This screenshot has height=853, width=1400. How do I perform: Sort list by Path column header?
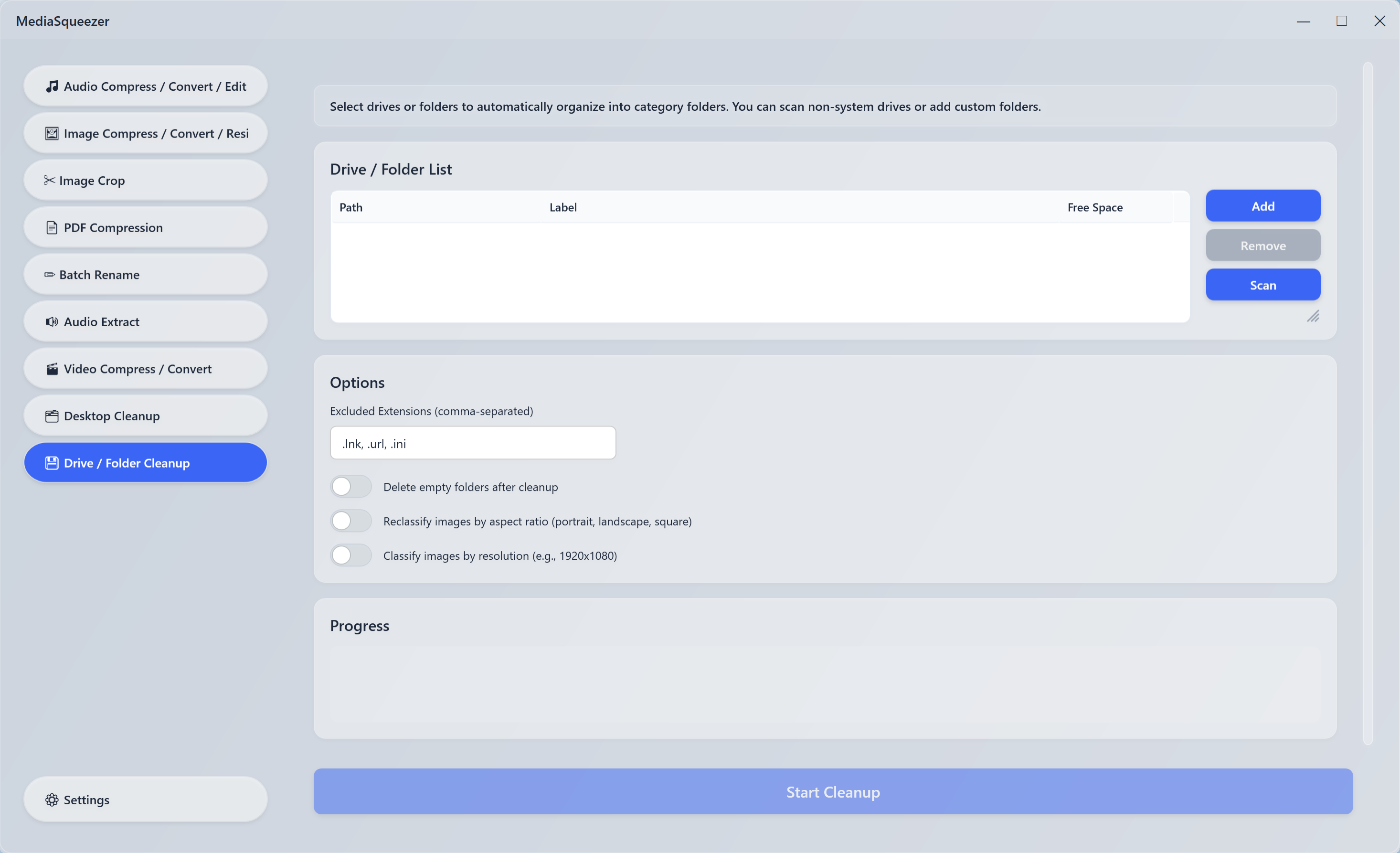pos(351,207)
